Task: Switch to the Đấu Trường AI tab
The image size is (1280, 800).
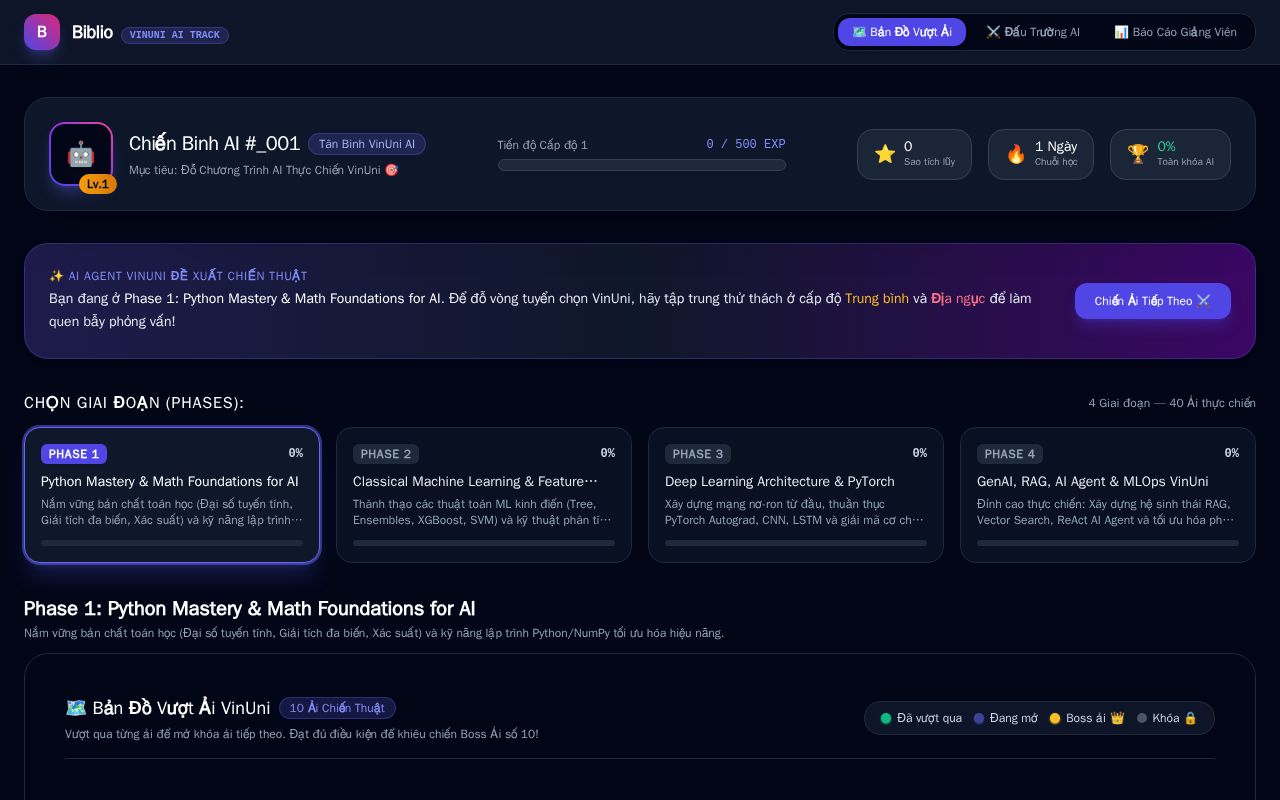Action: pos(1033,32)
